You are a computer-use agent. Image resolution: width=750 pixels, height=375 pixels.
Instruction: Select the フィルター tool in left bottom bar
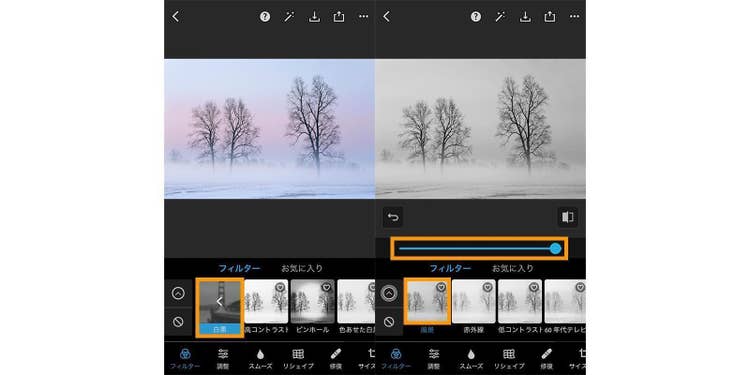[184, 360]
